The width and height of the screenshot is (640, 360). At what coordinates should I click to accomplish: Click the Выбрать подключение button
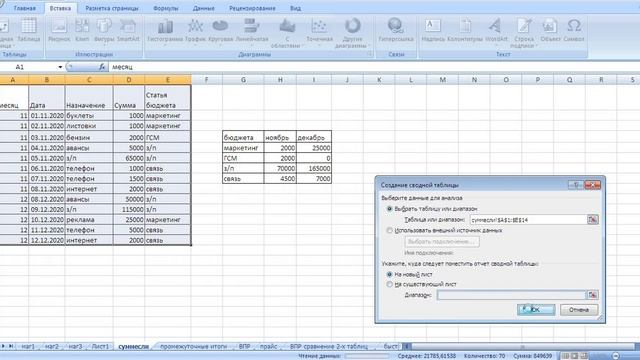coord(442,242)
